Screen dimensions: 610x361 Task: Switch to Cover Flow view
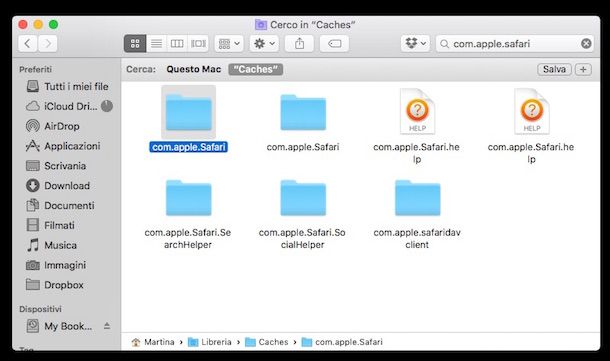coord(198,44)
